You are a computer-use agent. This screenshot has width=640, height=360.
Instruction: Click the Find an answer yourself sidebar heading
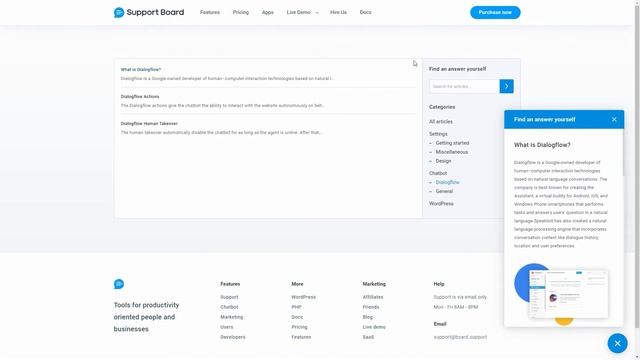click(x=458, y=69)
